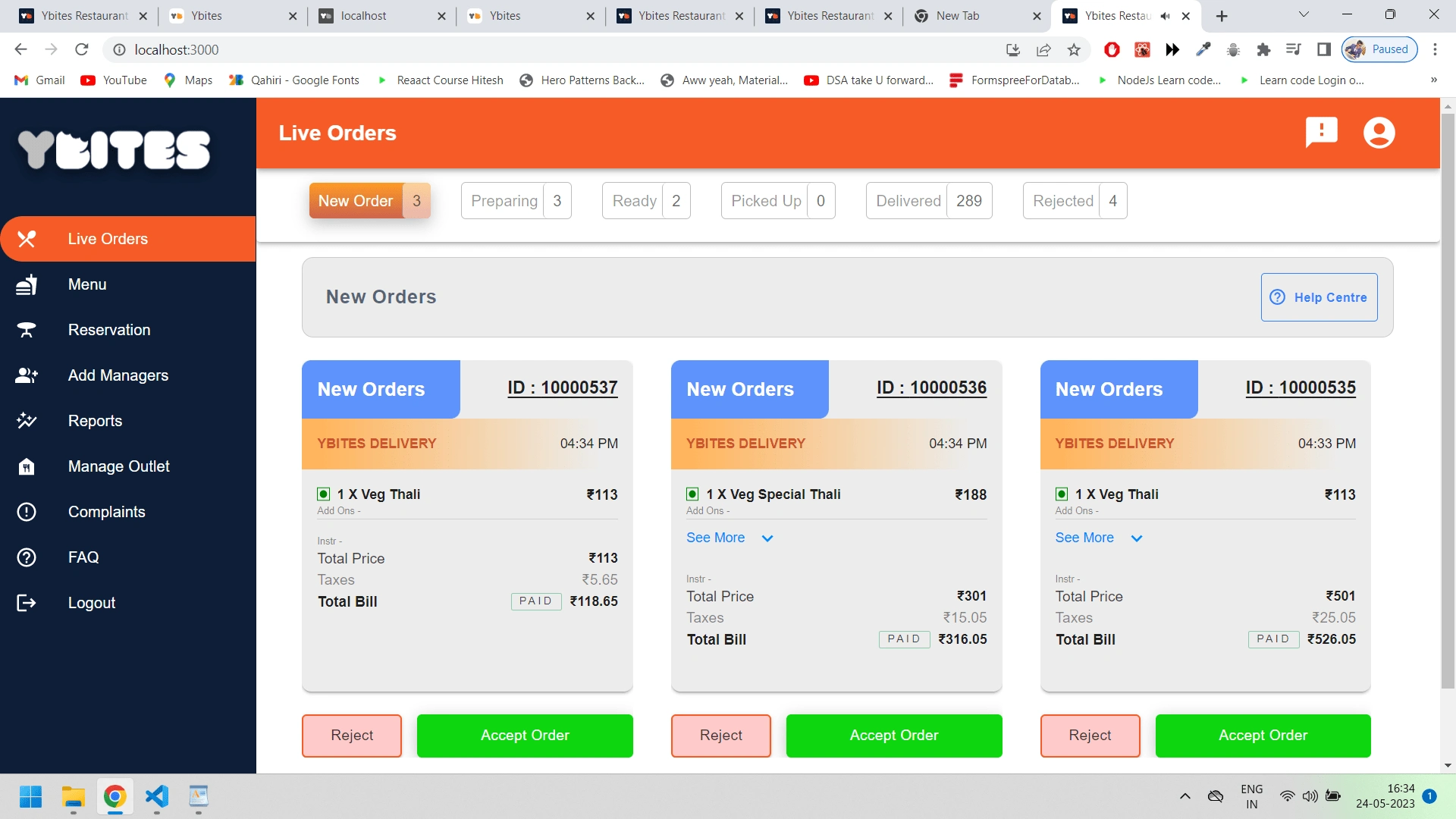Accept order ID 10000537
This screenshot has width=1456, height=819.
(x=525, y=736)
